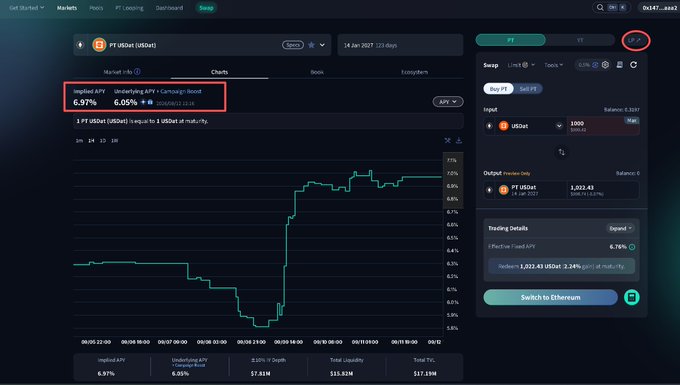This screenshot has width=680, height=385.
Task: Click Total TVL $17.19M stat
Action: (x=425, y=366)
